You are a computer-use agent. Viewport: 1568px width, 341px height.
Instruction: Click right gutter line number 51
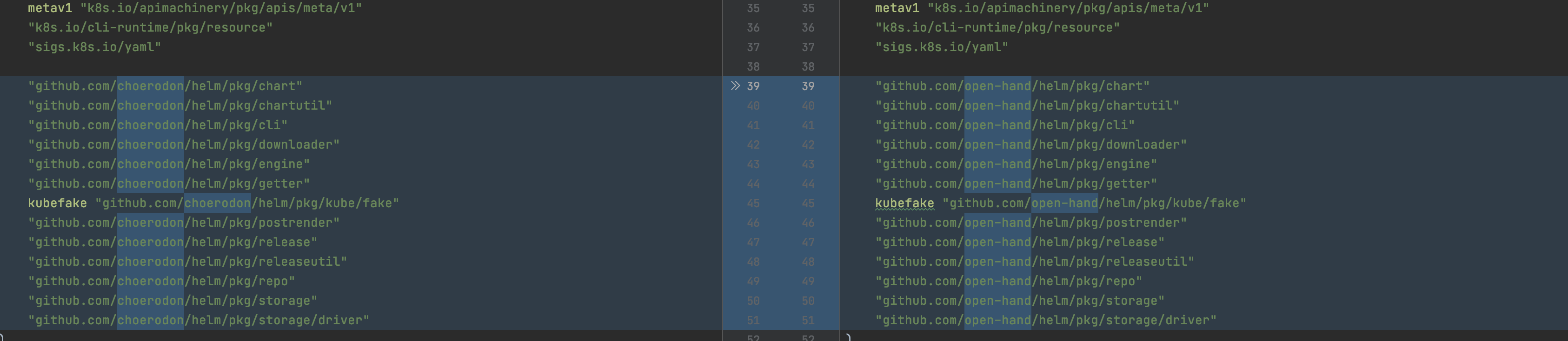[x=808, y=321]
